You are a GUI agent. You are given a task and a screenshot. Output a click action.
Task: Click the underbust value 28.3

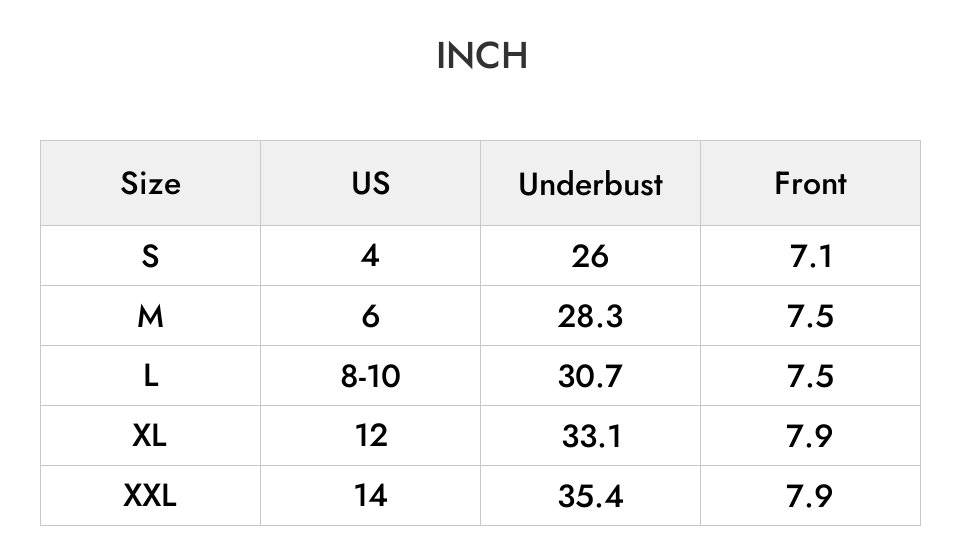[590, 316]
